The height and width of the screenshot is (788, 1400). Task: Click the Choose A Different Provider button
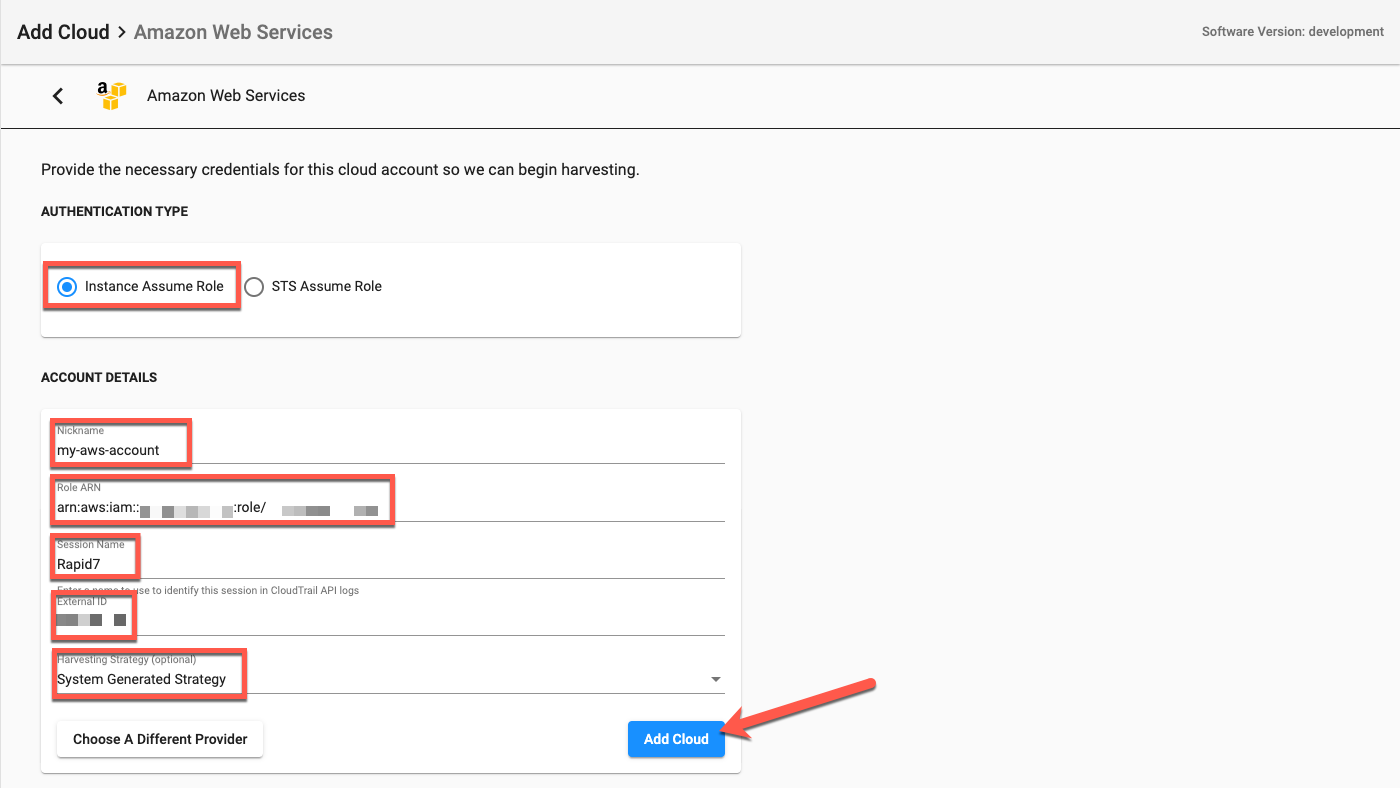160,739
